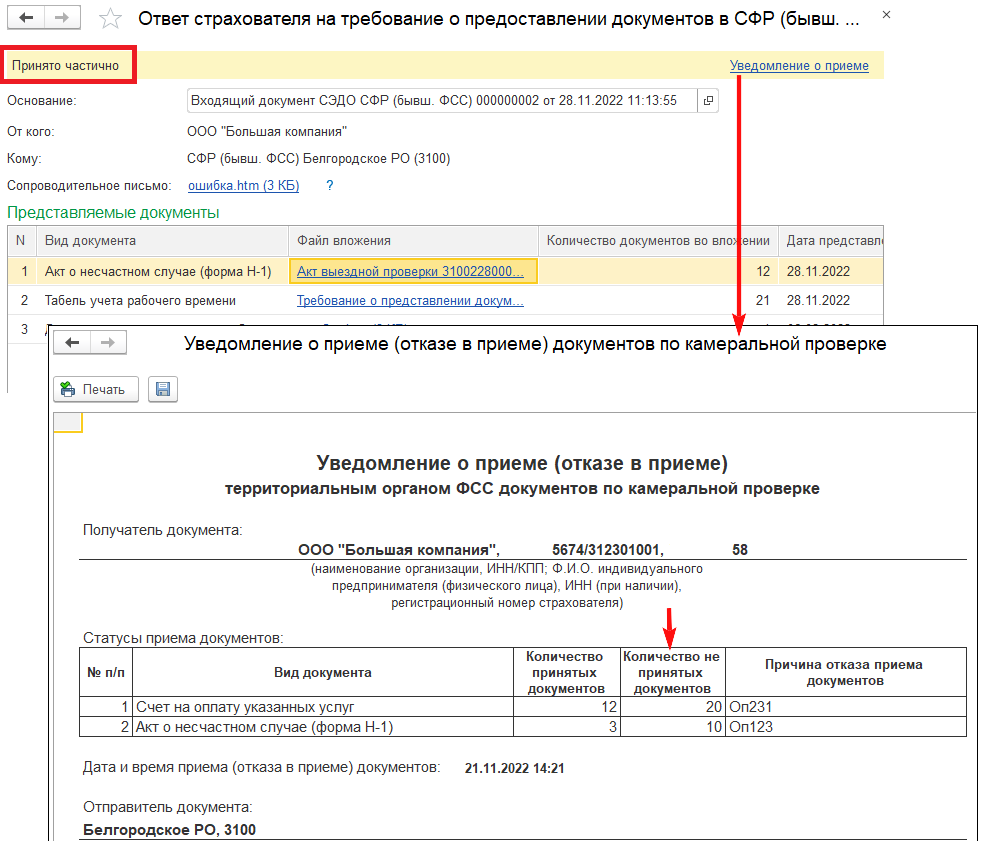This screenshot has height=841, width=991.
Task: Show help via question mark
Action: pyautogui.click(x=329, y=185)
